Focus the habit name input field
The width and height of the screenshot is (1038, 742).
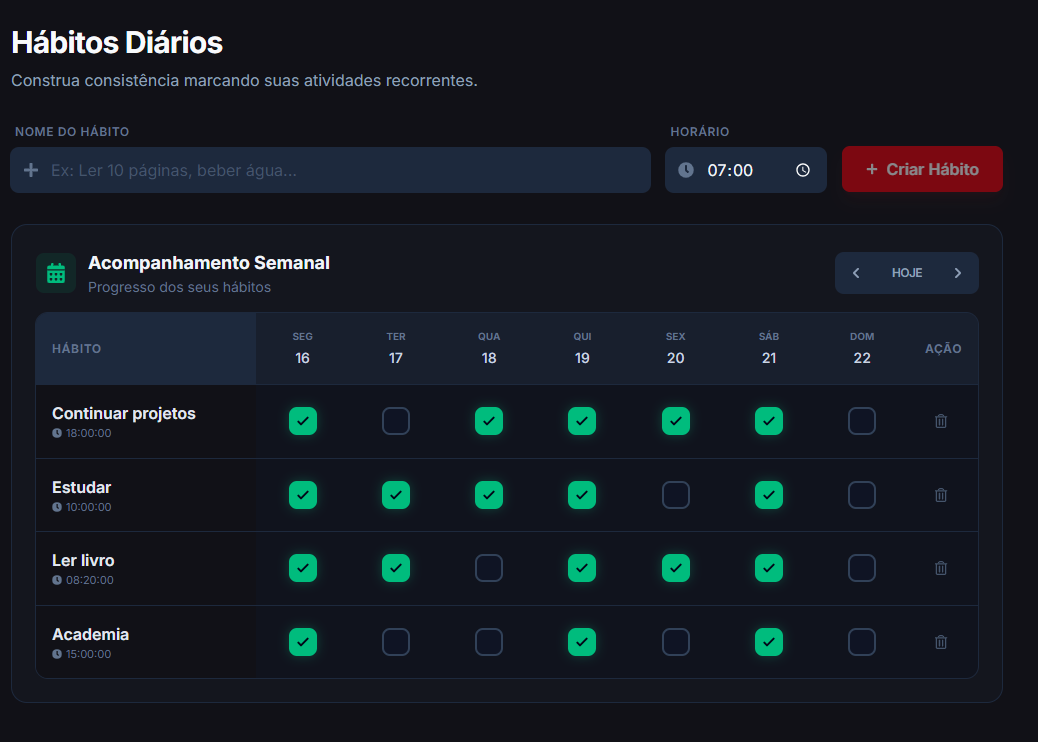(x=330, y=170)
